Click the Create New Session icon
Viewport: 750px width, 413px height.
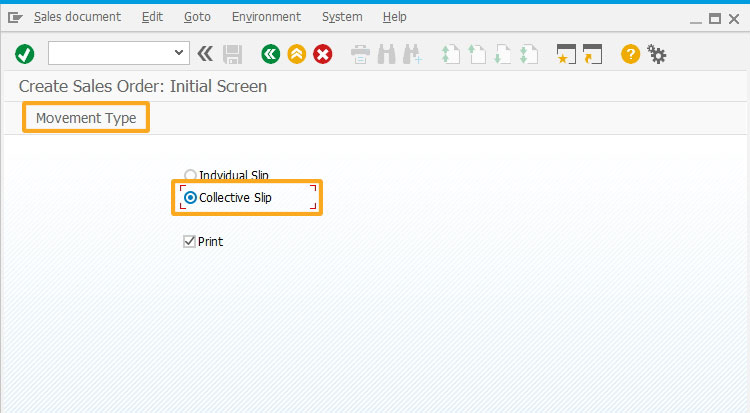[566, 54]
